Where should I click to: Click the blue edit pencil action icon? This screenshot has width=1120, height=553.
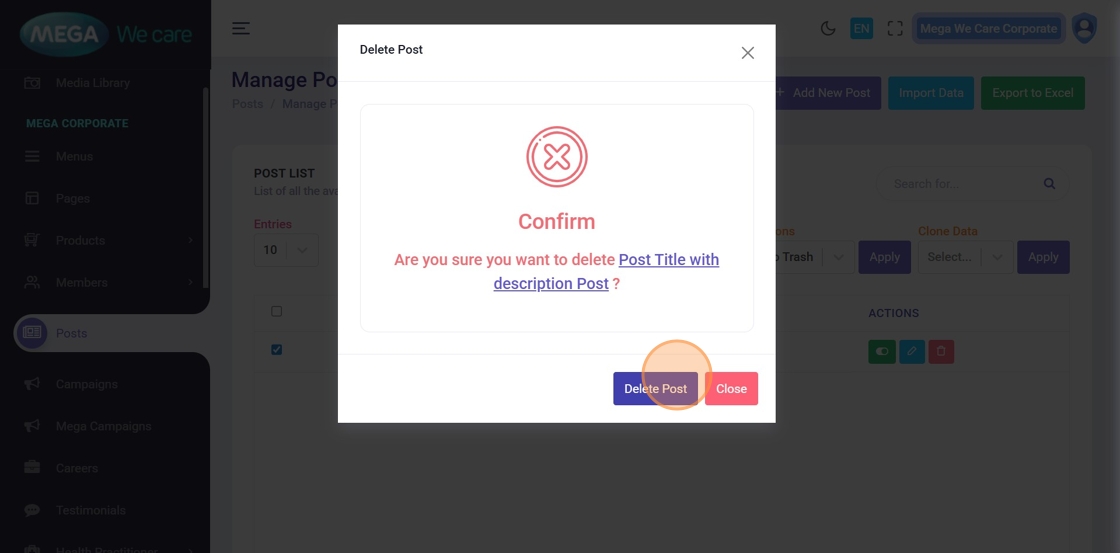coord(911,351)
